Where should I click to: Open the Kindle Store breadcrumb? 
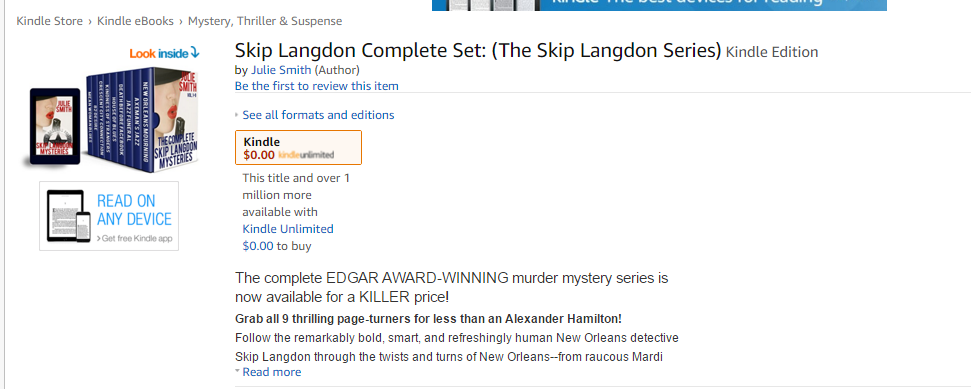click(50, 21)
